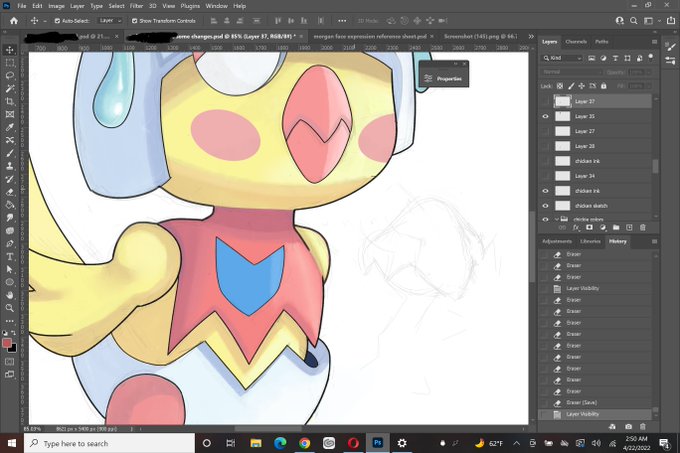Switch to the Libraries tab
The width and height of the screenshot is (680, 453).
click(x=590, y=241)
